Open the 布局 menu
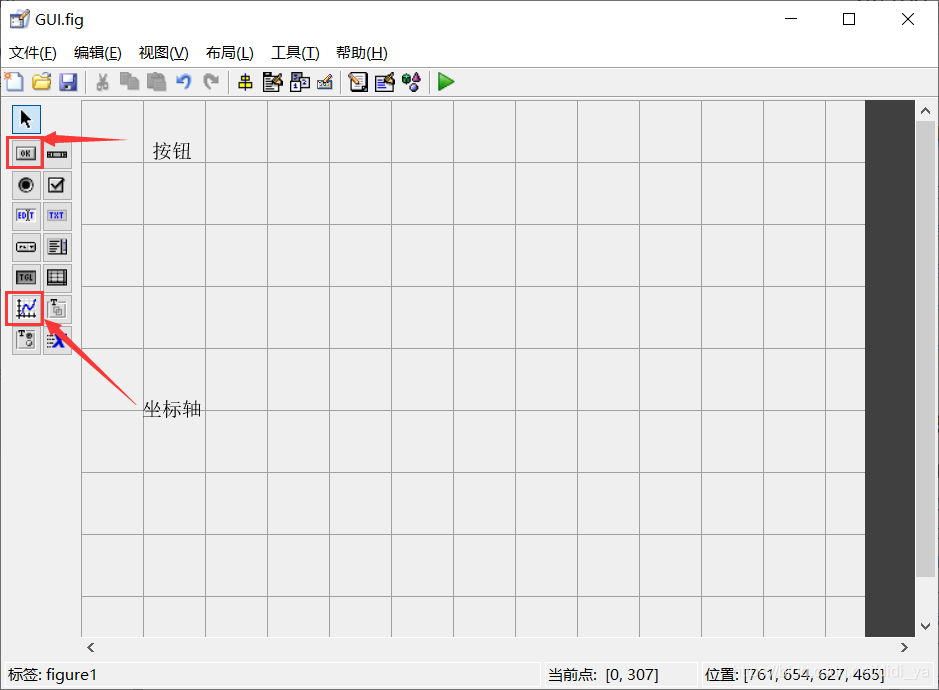939x690 pixels. coord(229,52)
